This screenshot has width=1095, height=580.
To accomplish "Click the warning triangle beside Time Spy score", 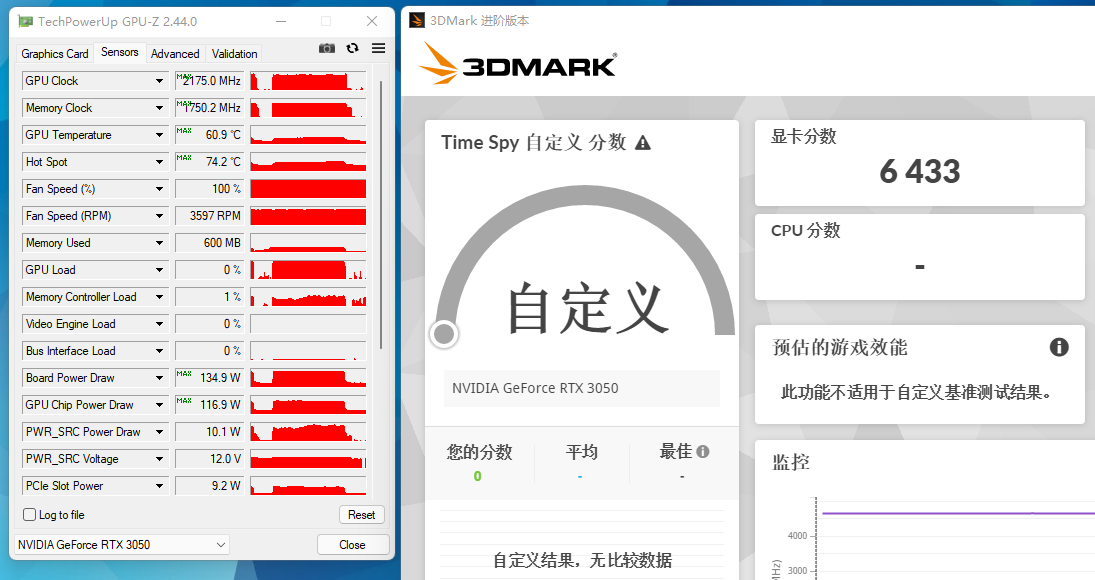I will [643, 143].
